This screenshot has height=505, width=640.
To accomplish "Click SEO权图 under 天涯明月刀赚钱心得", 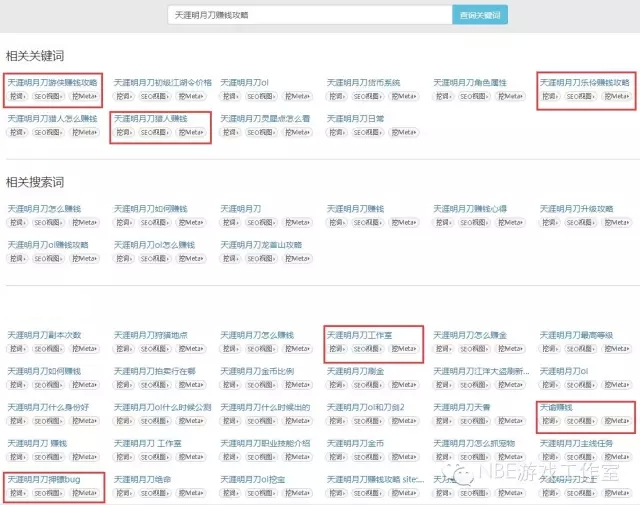I will click(473, 222).
